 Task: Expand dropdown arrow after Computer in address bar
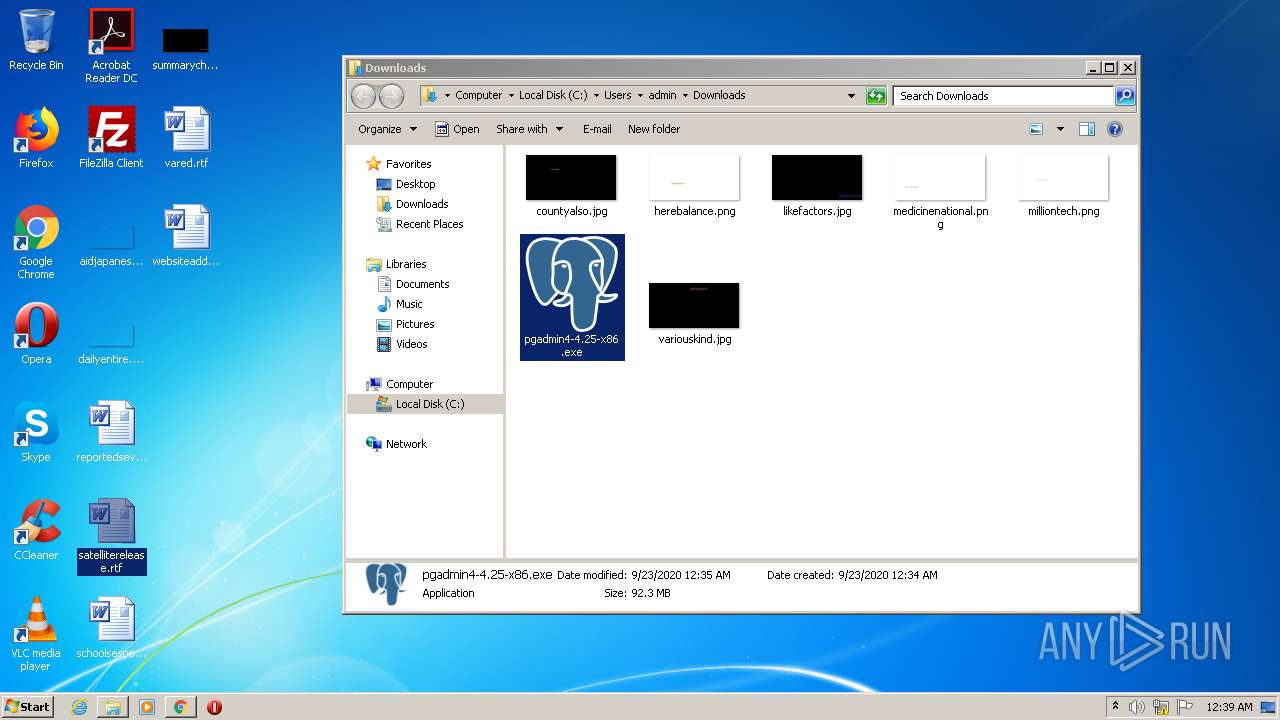[x=510, y=96]
